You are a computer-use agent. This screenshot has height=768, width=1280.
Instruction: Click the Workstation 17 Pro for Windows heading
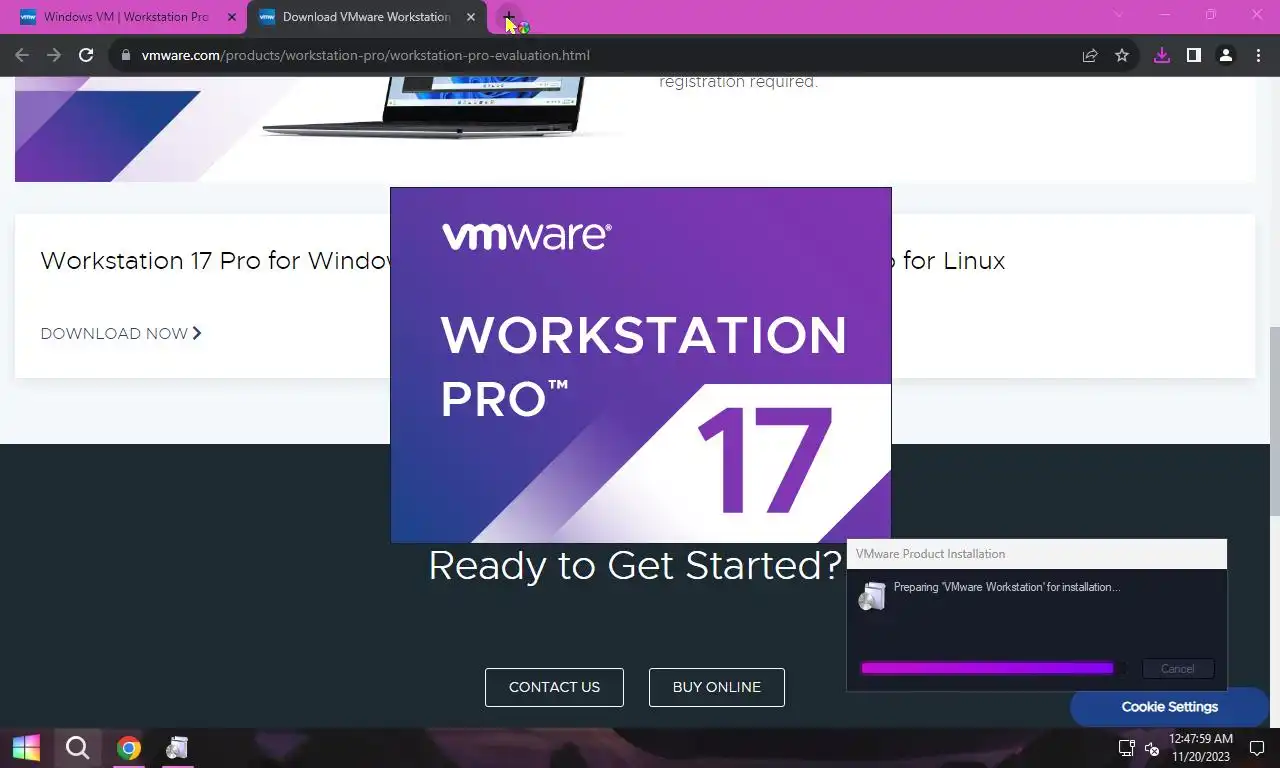(x=215, y=261)
